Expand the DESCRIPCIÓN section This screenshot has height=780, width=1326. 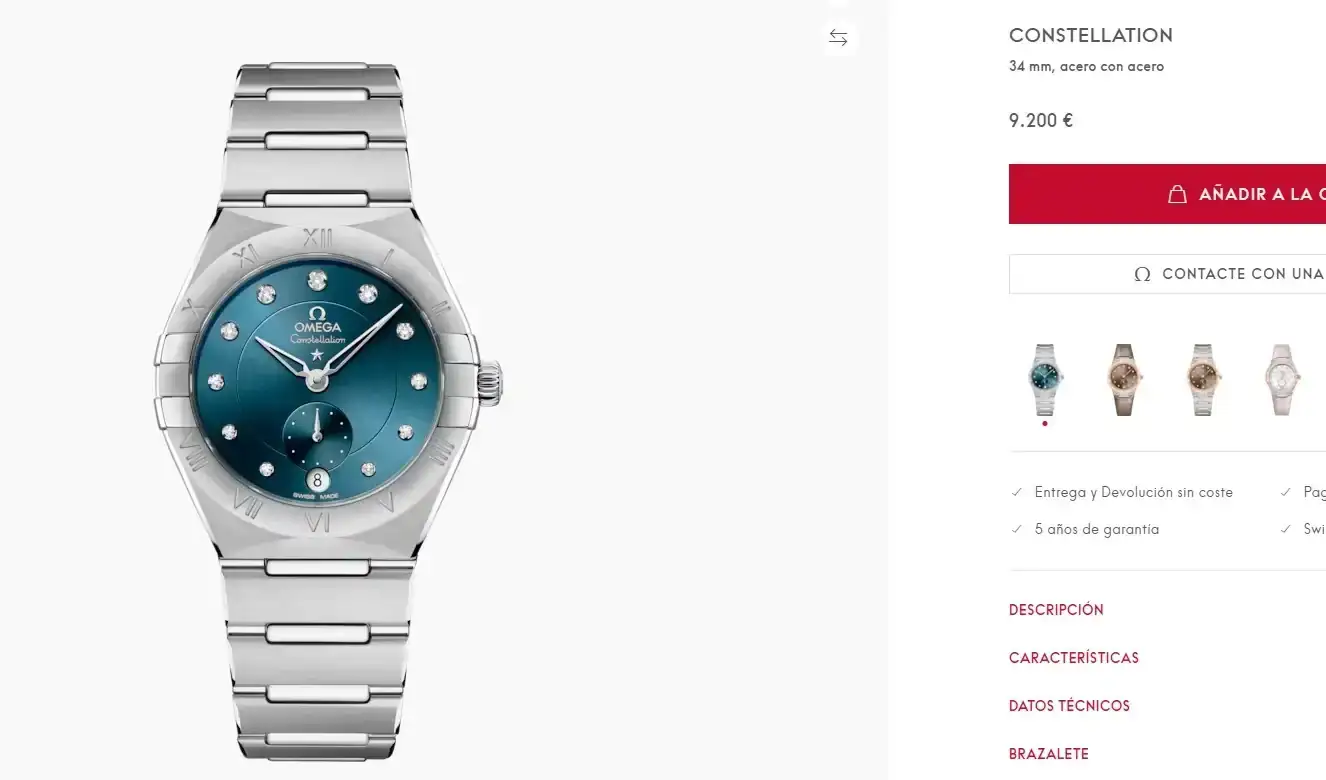pos(1056,610)
